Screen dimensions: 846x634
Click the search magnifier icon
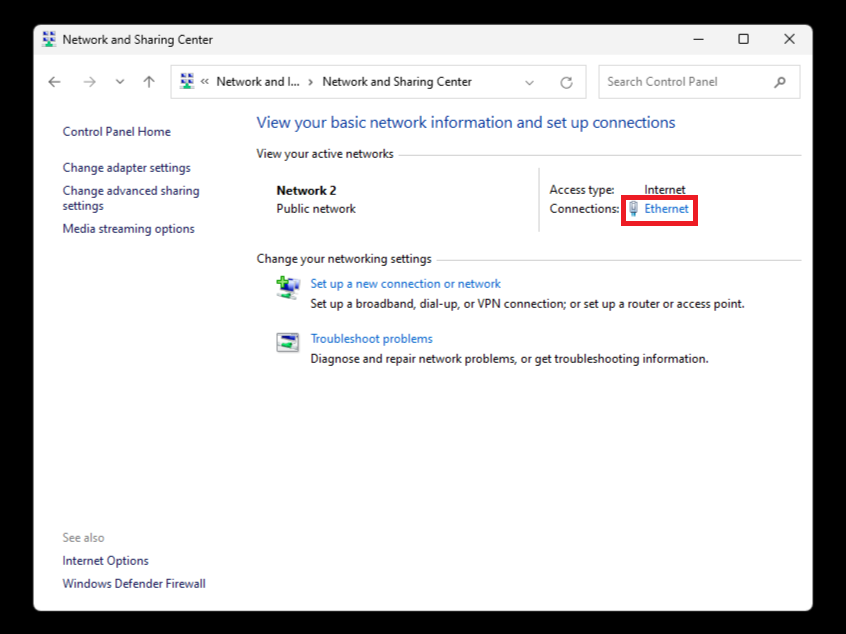click(780, 82)
